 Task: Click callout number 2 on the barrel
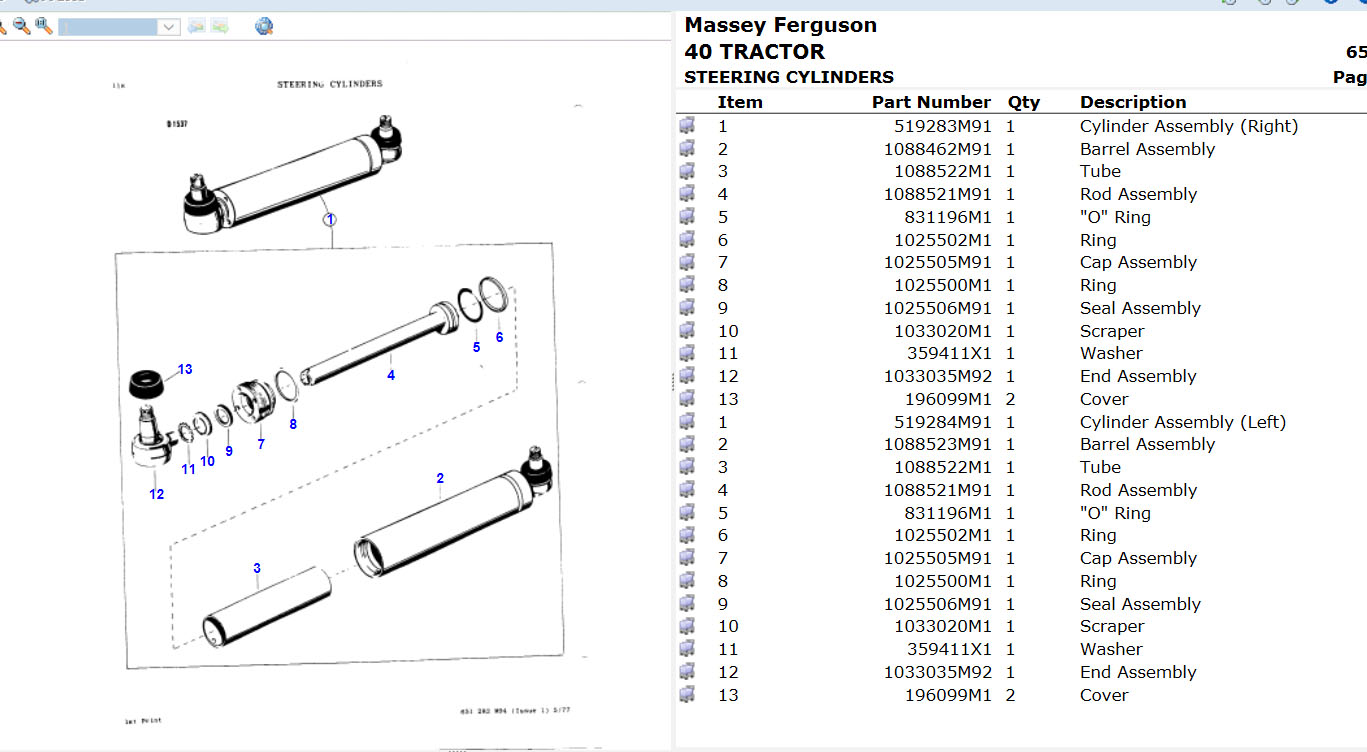440,478
